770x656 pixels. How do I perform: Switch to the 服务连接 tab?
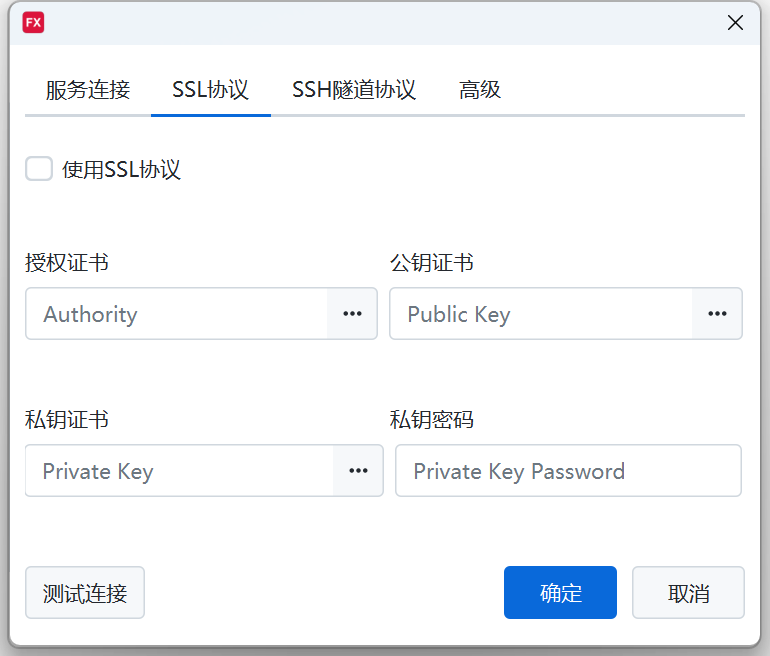click(88, 90)
